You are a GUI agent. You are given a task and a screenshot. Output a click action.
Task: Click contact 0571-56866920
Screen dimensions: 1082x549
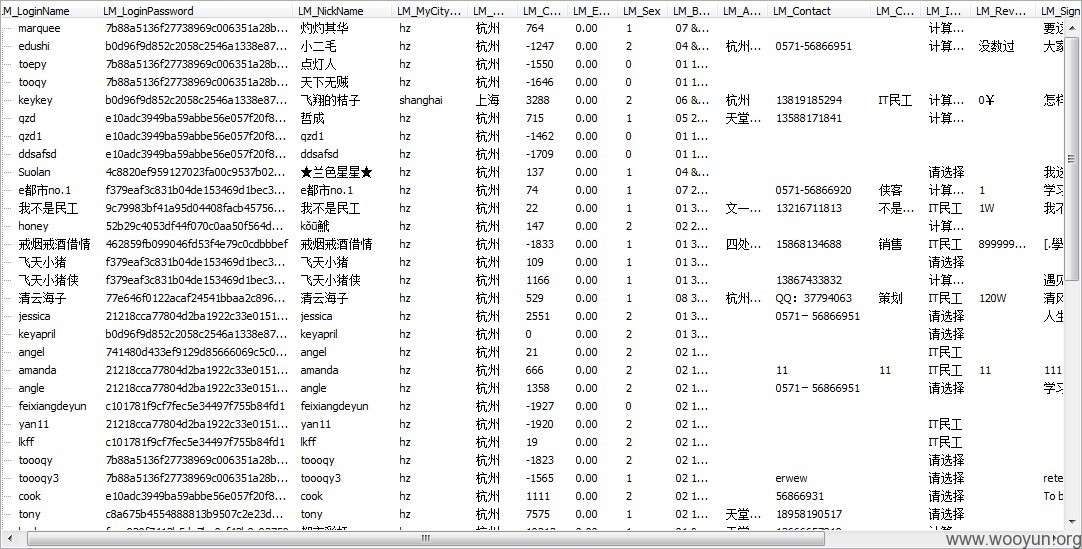(813, 190)
